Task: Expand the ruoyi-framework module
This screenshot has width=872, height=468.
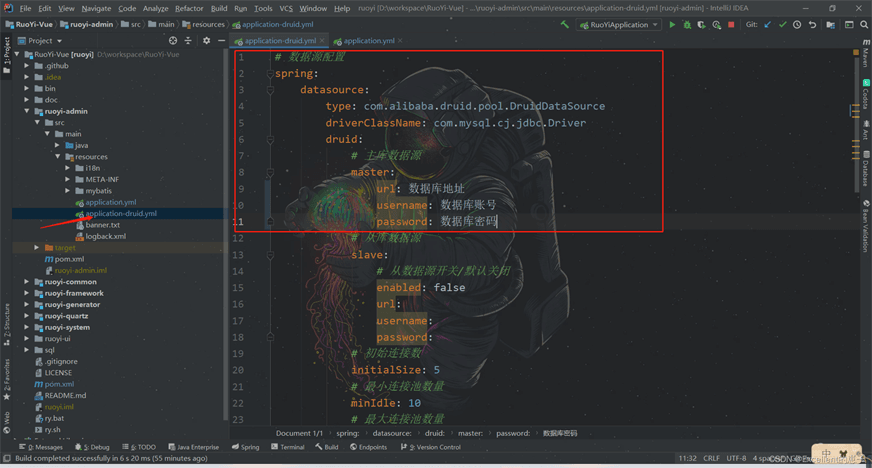Action: (27, 293)
